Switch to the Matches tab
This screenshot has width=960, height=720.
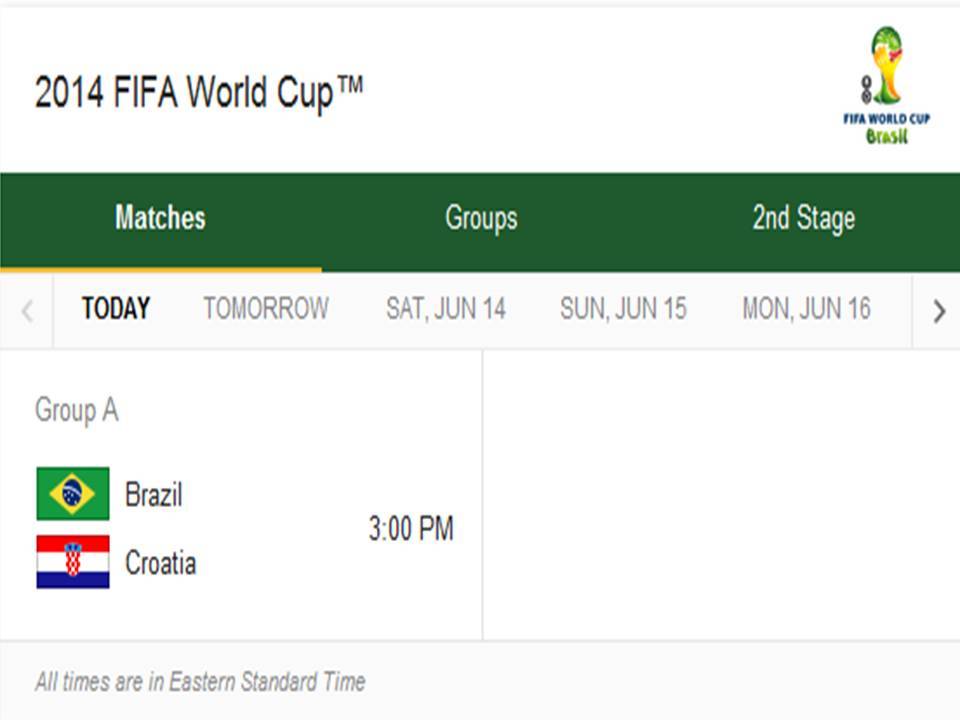click(x=160, y=219)
